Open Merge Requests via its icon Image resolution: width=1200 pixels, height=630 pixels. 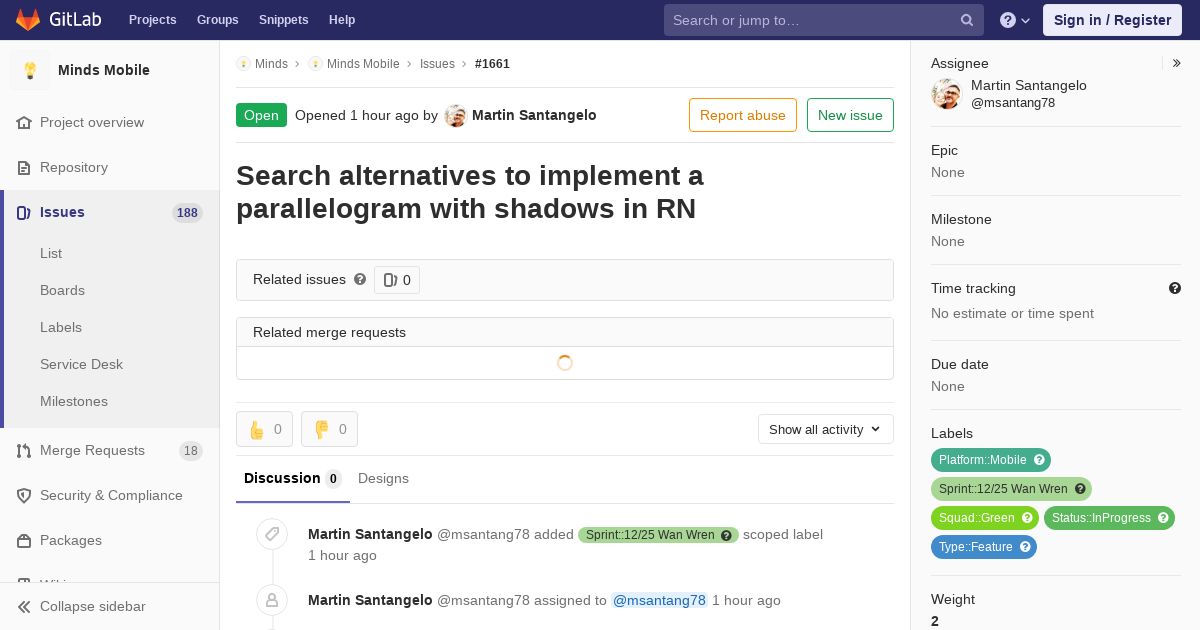[x=25, y=450]
